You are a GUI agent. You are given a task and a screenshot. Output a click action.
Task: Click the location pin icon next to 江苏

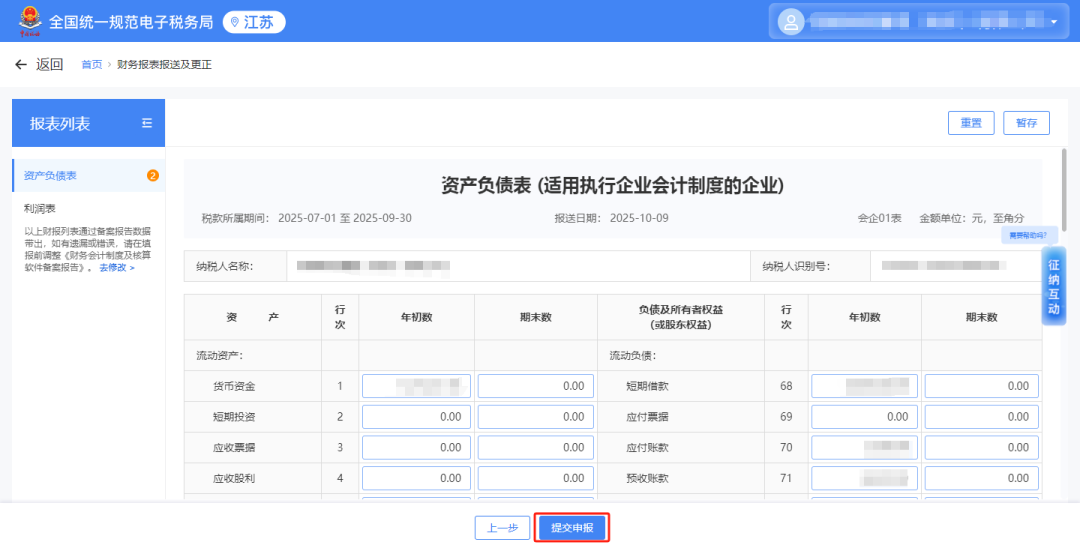[235, 22]
